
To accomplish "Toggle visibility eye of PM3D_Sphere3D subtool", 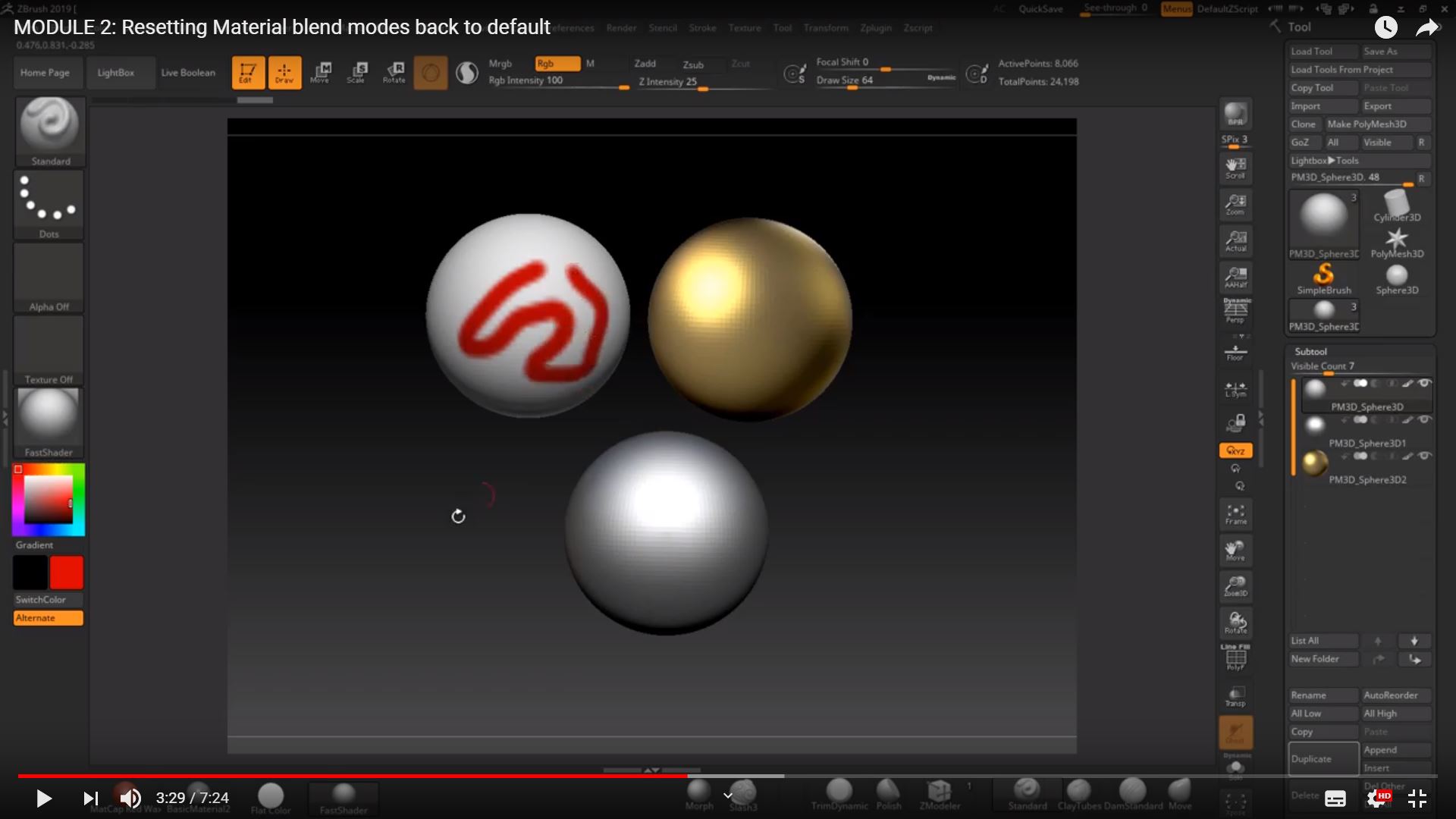I will [1424, 383].
